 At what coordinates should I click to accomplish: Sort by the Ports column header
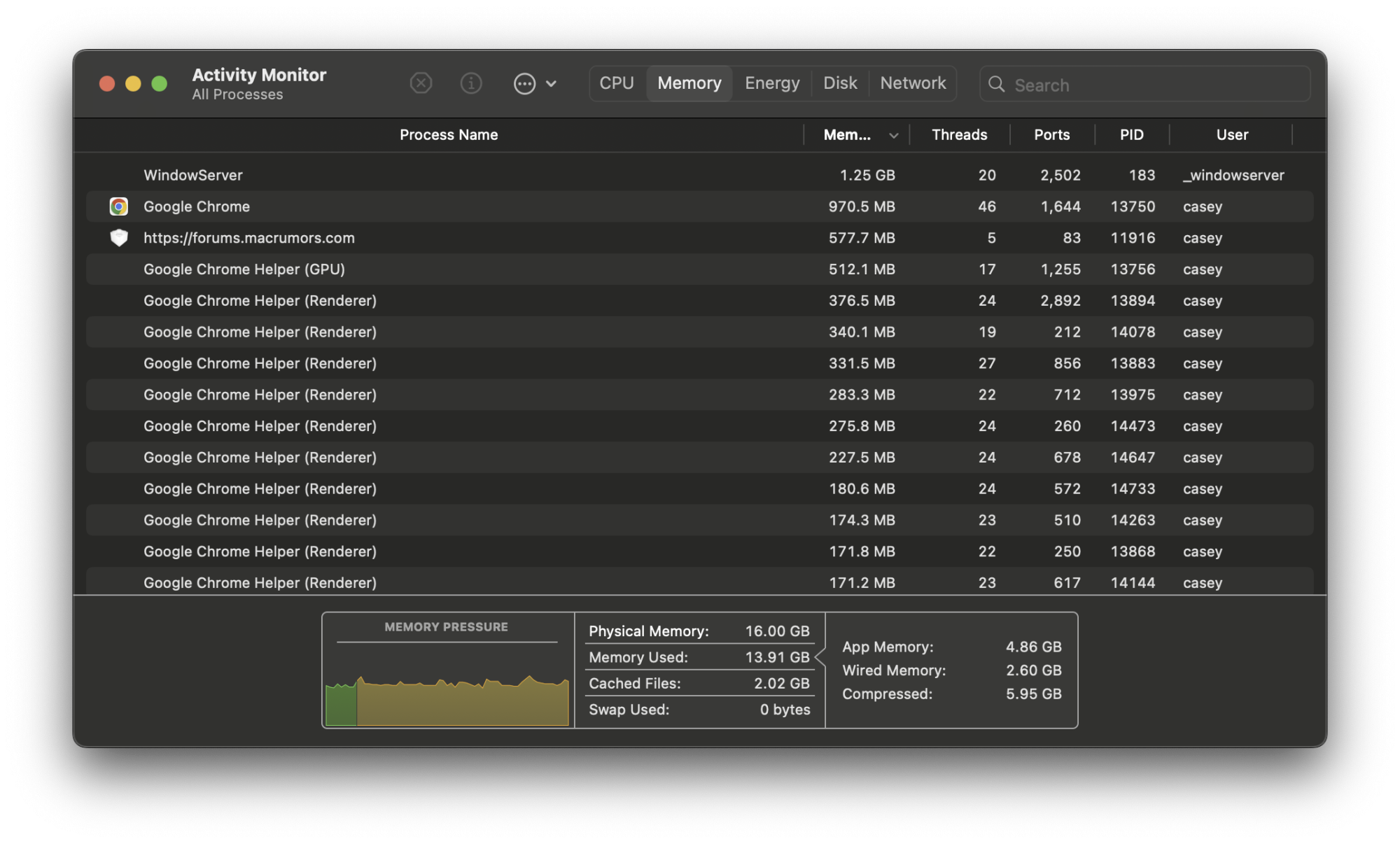[1052, 135]
